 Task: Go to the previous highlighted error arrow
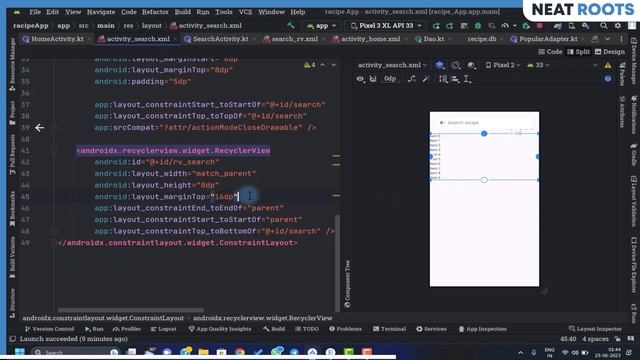[x=322, y=65]
